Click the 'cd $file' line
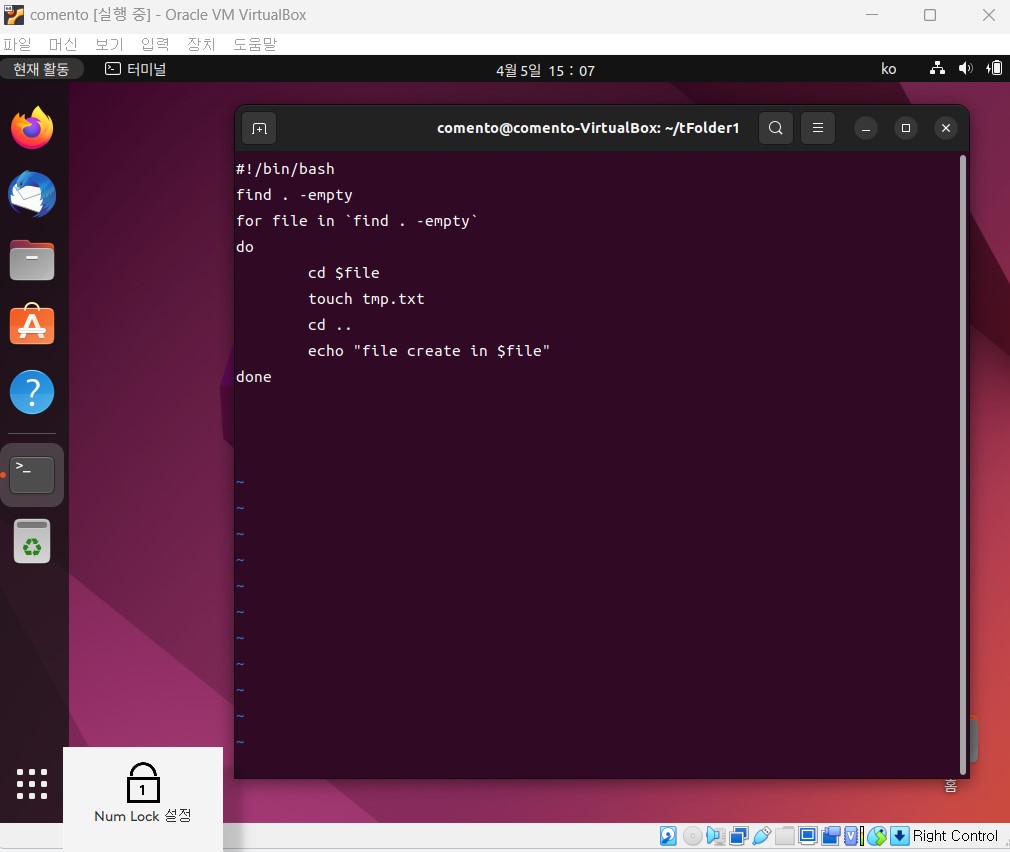This screenshot has height=852, width=1010. point(343,273)
